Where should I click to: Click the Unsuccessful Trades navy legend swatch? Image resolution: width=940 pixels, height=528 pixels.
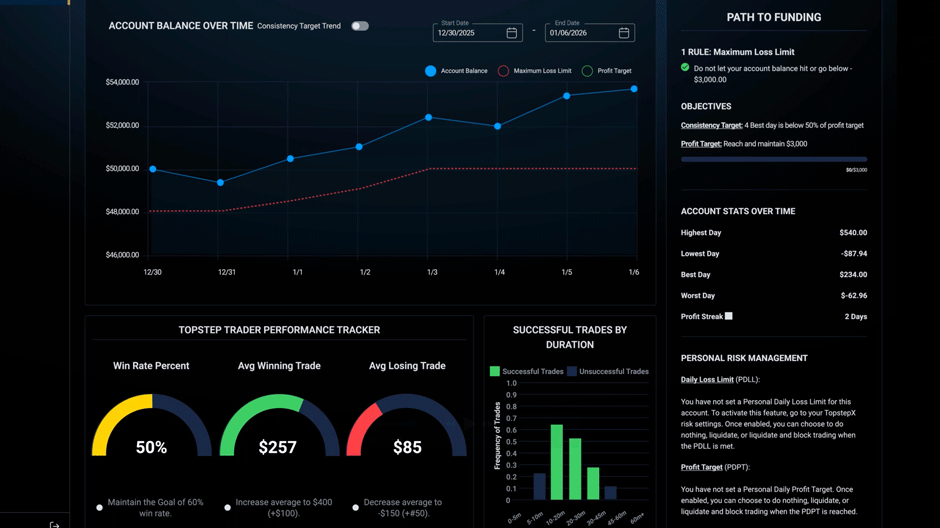(x=572, y=372)
